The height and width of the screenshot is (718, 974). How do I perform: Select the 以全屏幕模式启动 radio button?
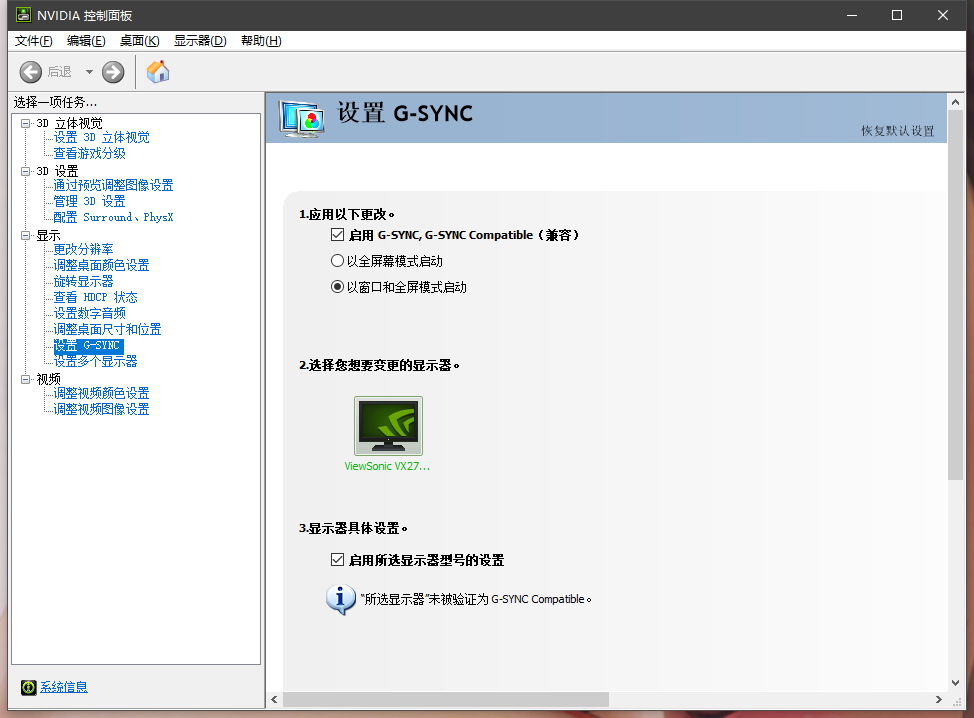tap(337, 260)
